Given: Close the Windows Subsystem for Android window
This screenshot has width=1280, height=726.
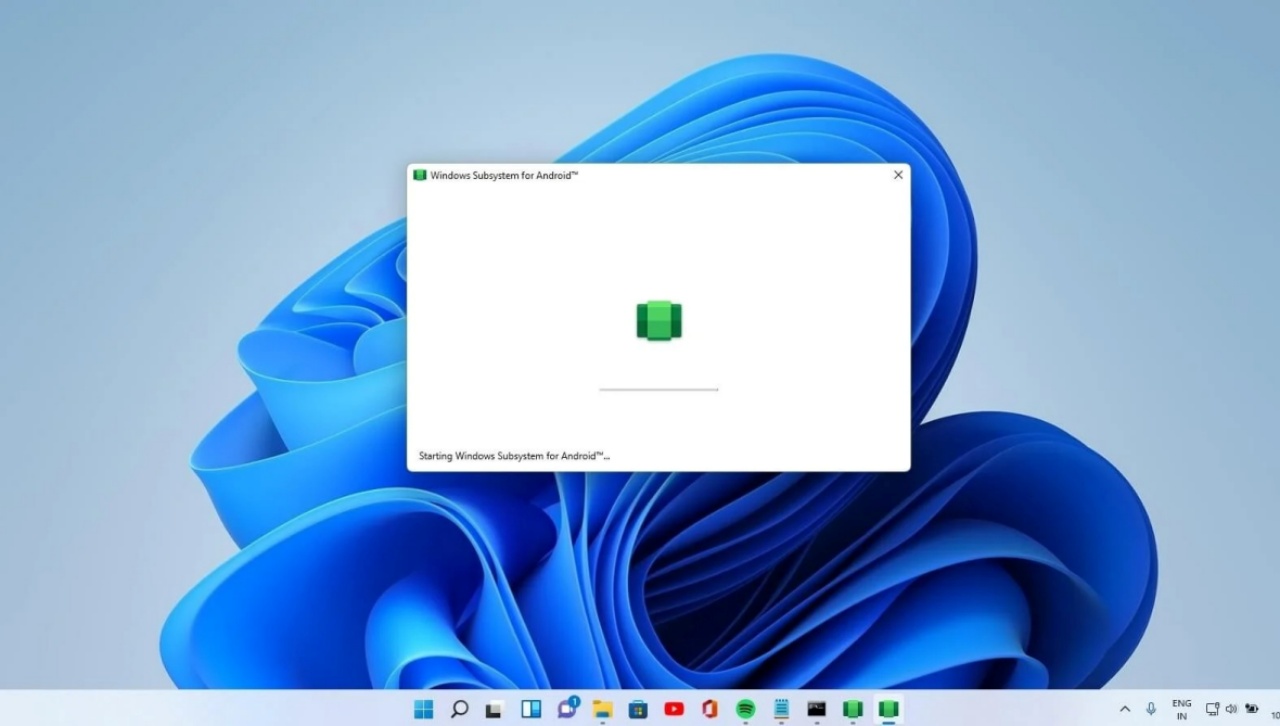Looking at the screenshot, I should coord(898,175).
